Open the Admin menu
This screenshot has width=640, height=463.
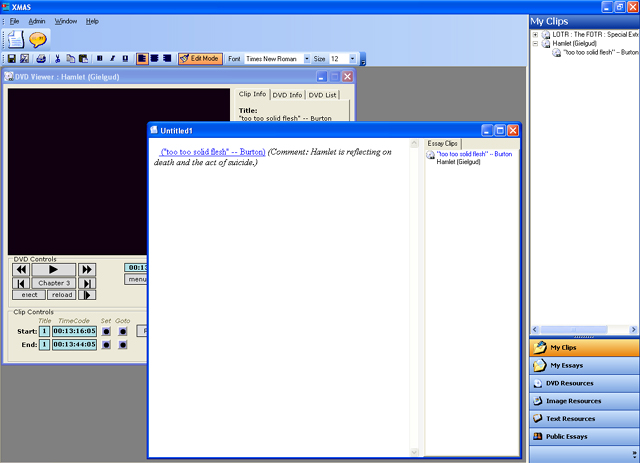tap(36, 21)
